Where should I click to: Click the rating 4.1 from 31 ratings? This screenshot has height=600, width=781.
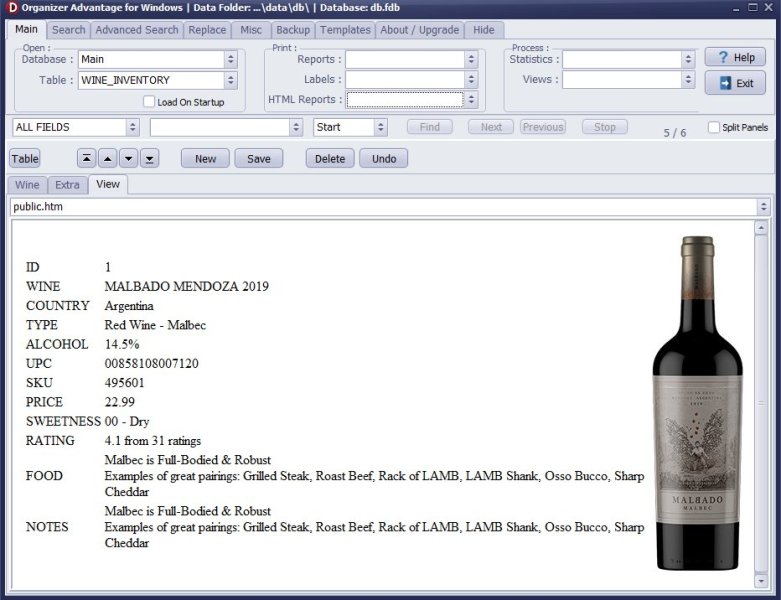click(x=153, y=441)
